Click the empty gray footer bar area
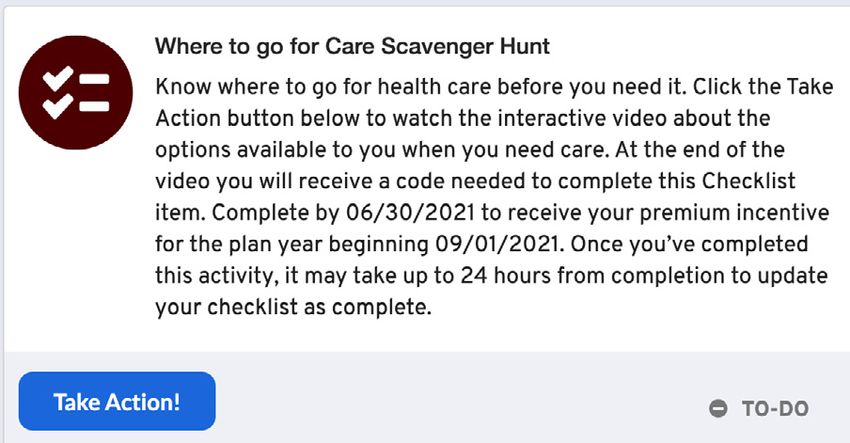 [x=461, y=401]
